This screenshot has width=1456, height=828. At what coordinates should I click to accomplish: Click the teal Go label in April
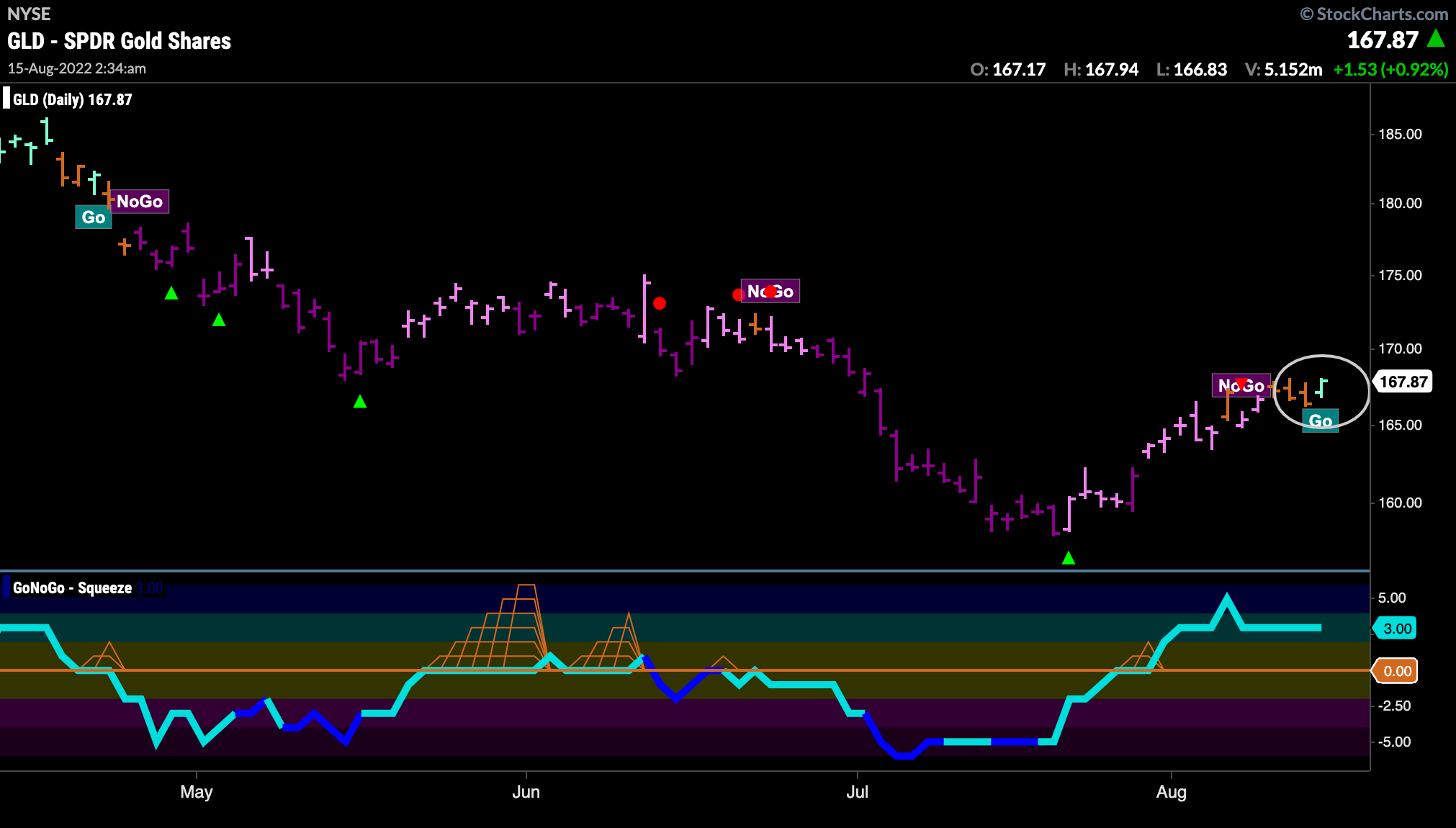(x=94, y=217)
